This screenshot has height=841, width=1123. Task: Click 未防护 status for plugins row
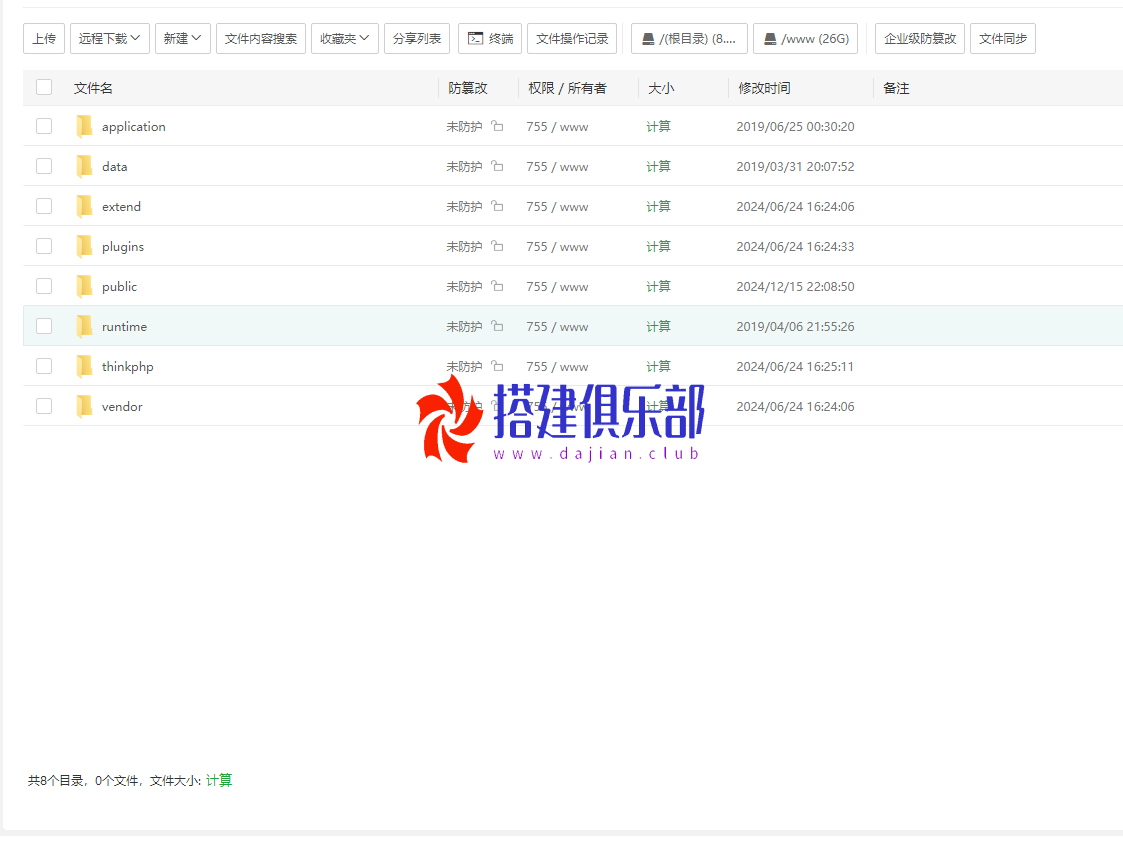coord(464,246)
